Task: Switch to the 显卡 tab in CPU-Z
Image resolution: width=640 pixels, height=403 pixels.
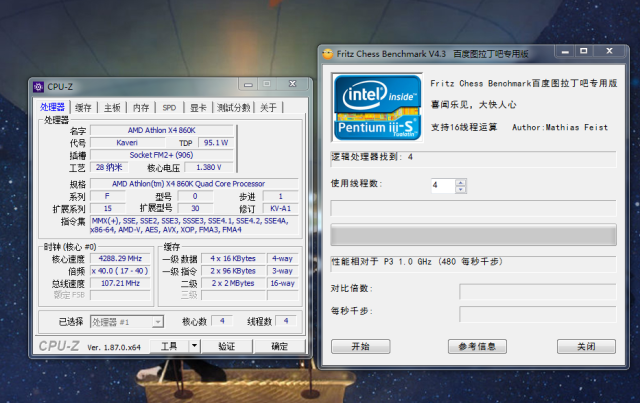Action: click(198, 107)
